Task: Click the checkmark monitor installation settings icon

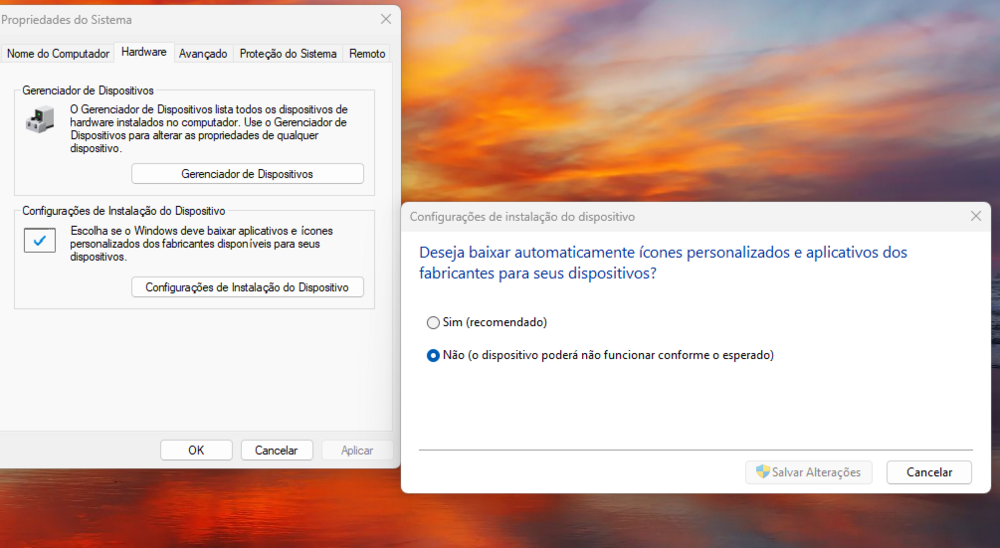Action: point(40,240)
